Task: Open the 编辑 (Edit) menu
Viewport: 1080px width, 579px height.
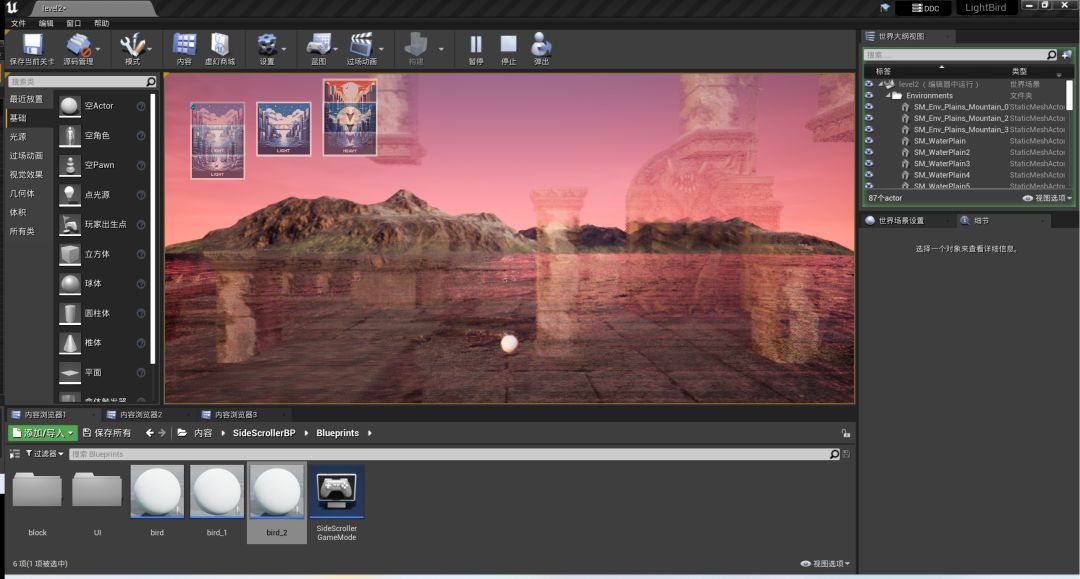Action: 46,23
